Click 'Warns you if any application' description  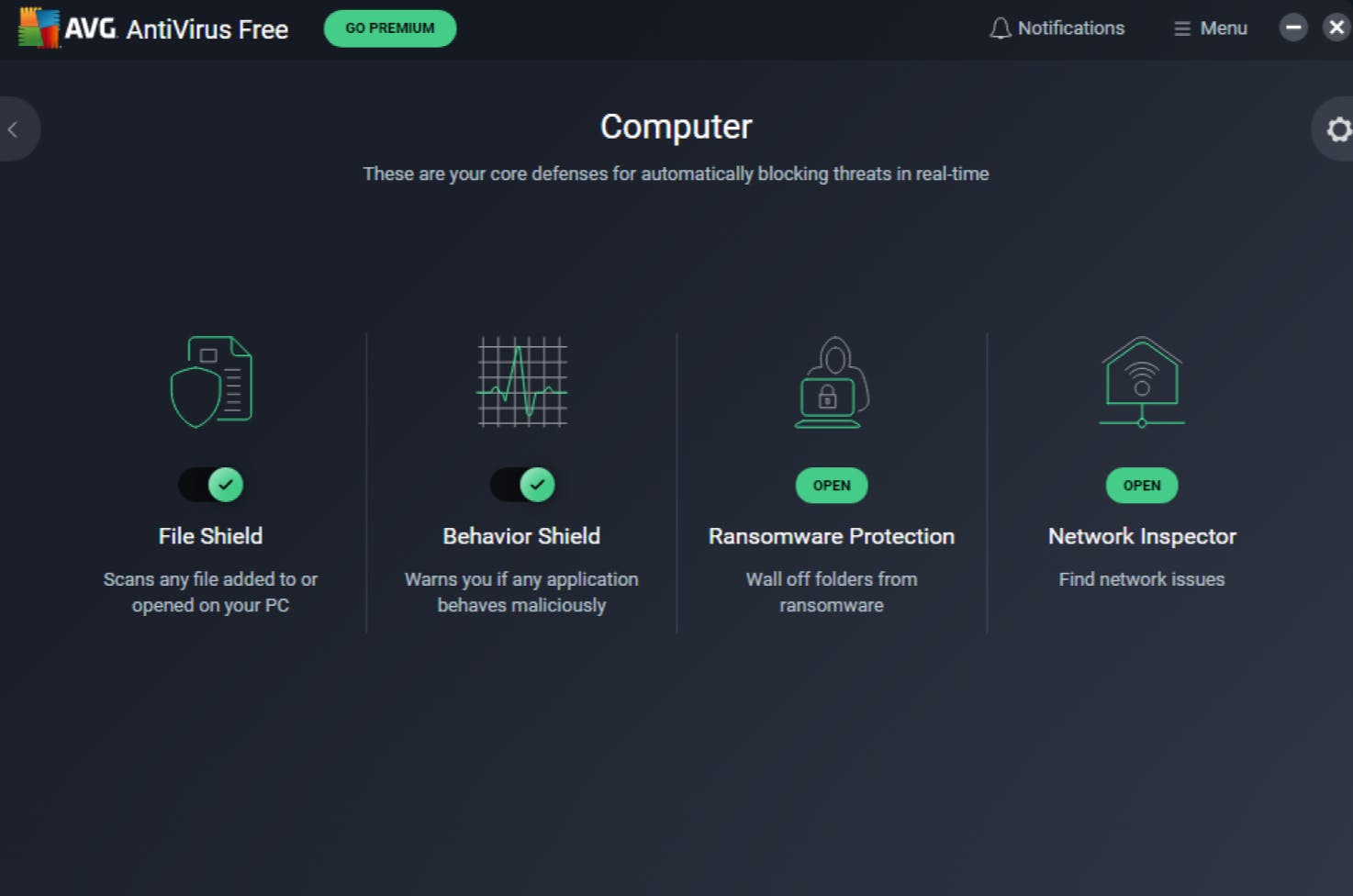pos(521,592)
